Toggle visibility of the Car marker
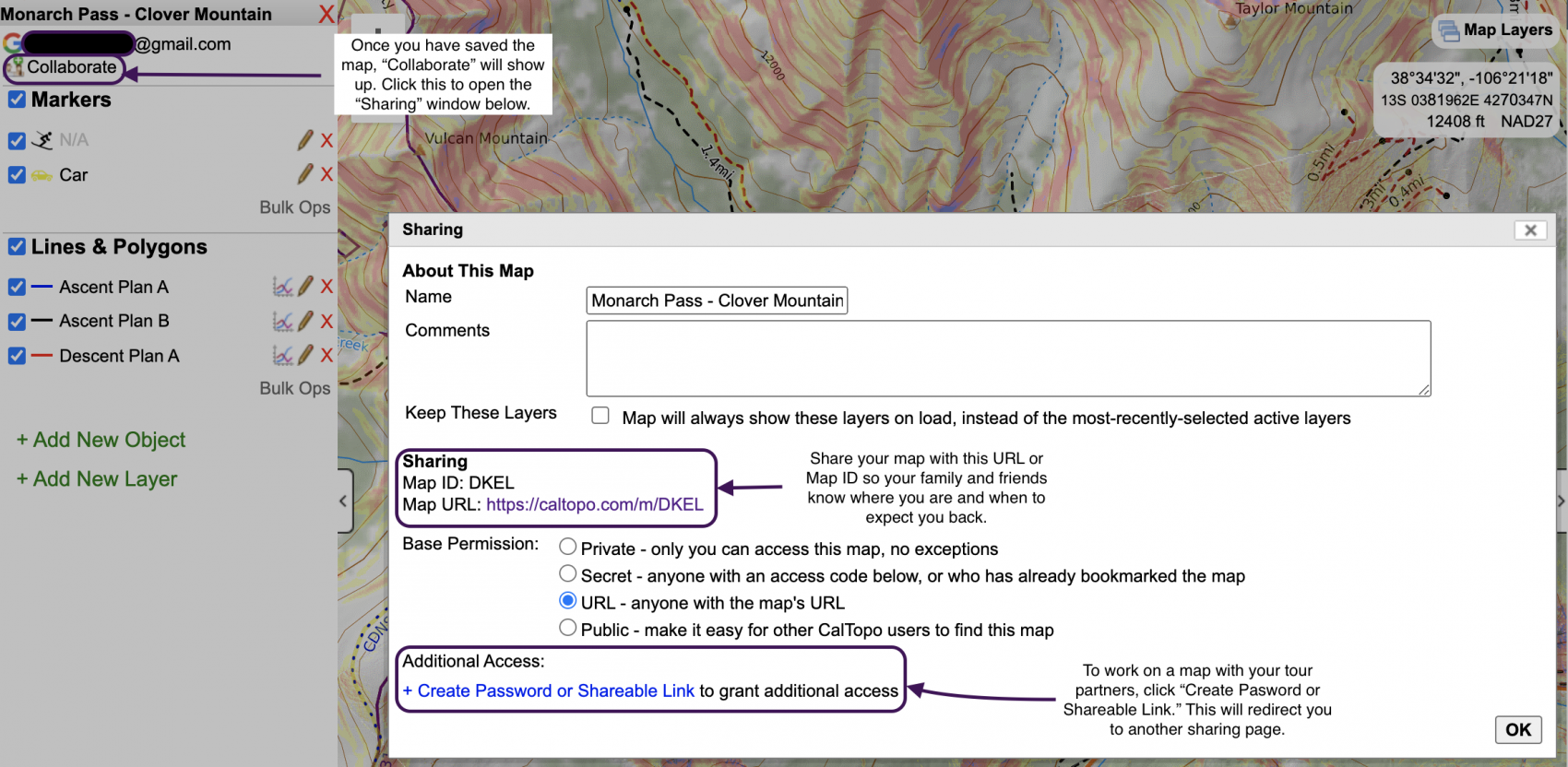The image size is (1568, 767). click(17, 175)
